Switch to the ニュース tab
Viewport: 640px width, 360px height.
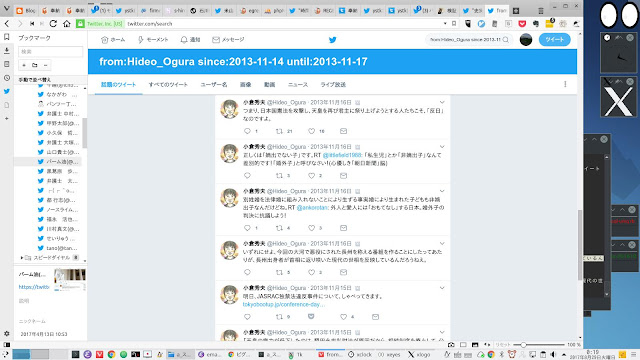[298, 84]
